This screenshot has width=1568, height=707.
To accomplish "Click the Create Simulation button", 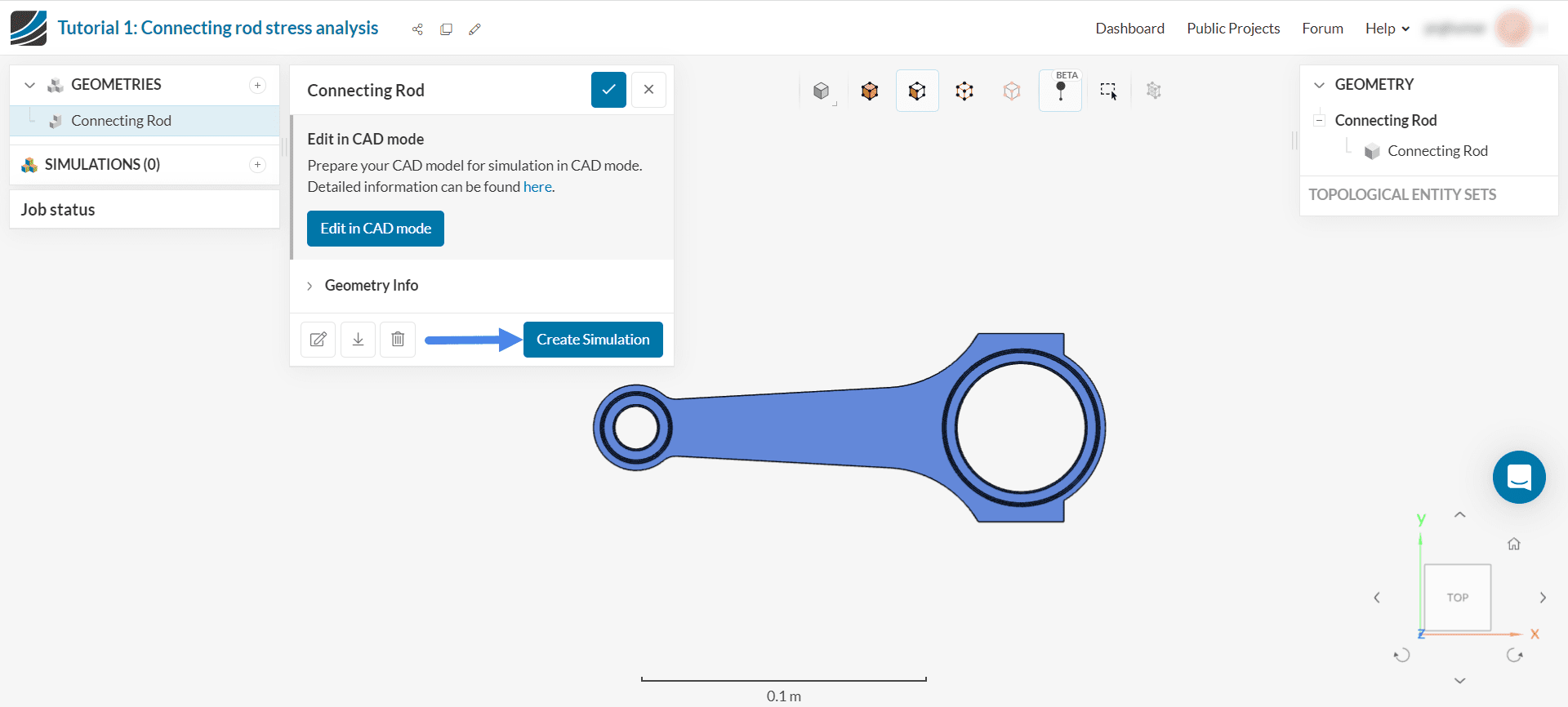I will (x=593, y=340).
